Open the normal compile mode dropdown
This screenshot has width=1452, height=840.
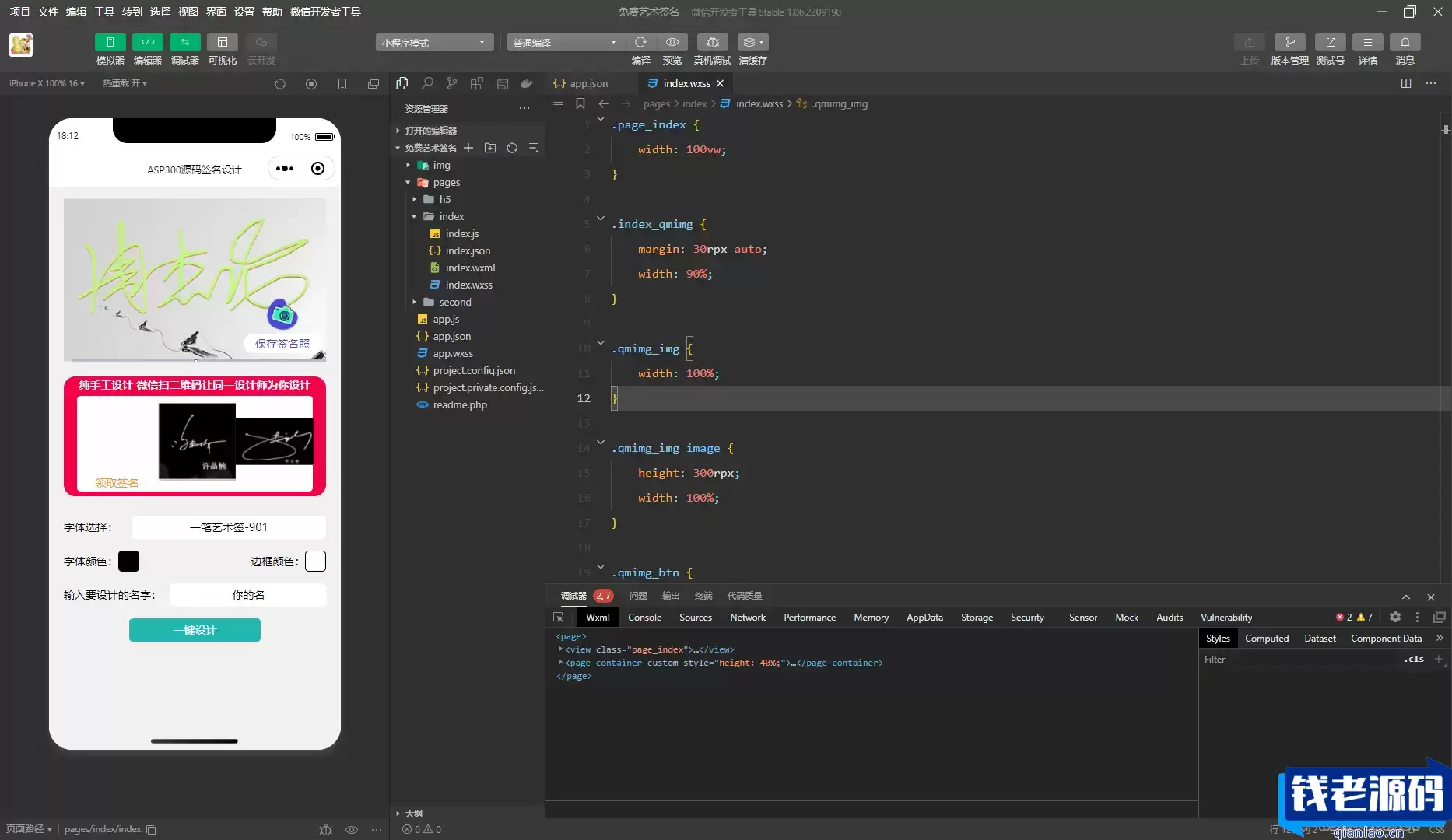[x=566, y=43]
